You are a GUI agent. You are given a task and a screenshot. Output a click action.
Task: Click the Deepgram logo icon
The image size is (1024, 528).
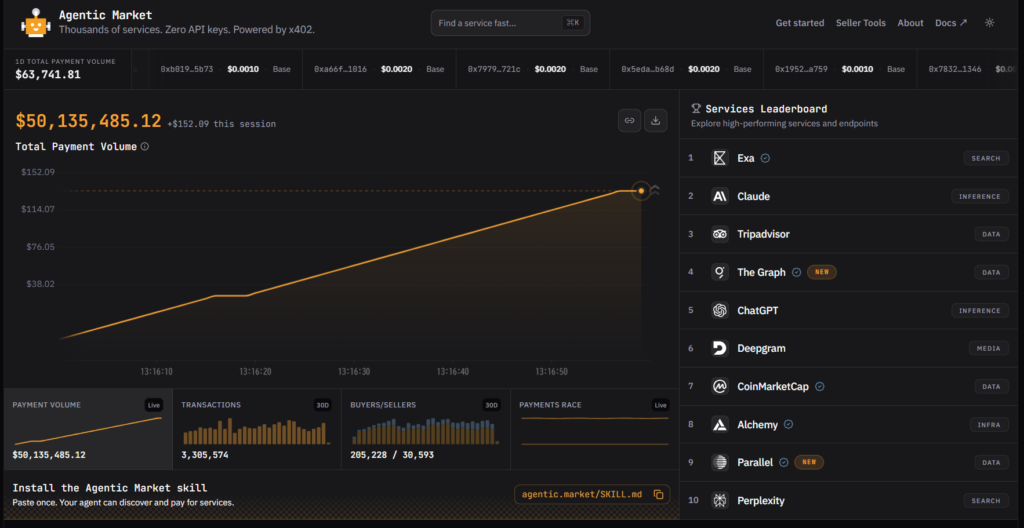point(720,348)
